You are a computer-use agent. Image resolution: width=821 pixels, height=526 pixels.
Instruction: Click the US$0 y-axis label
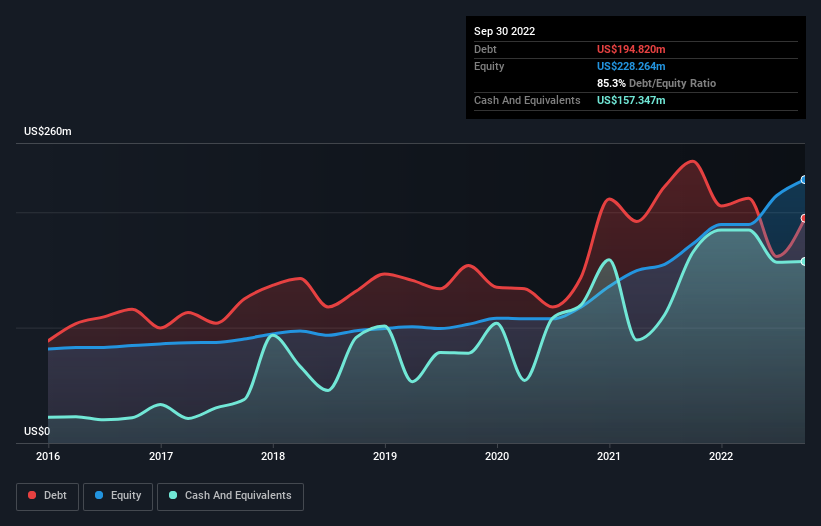(37, 431)
